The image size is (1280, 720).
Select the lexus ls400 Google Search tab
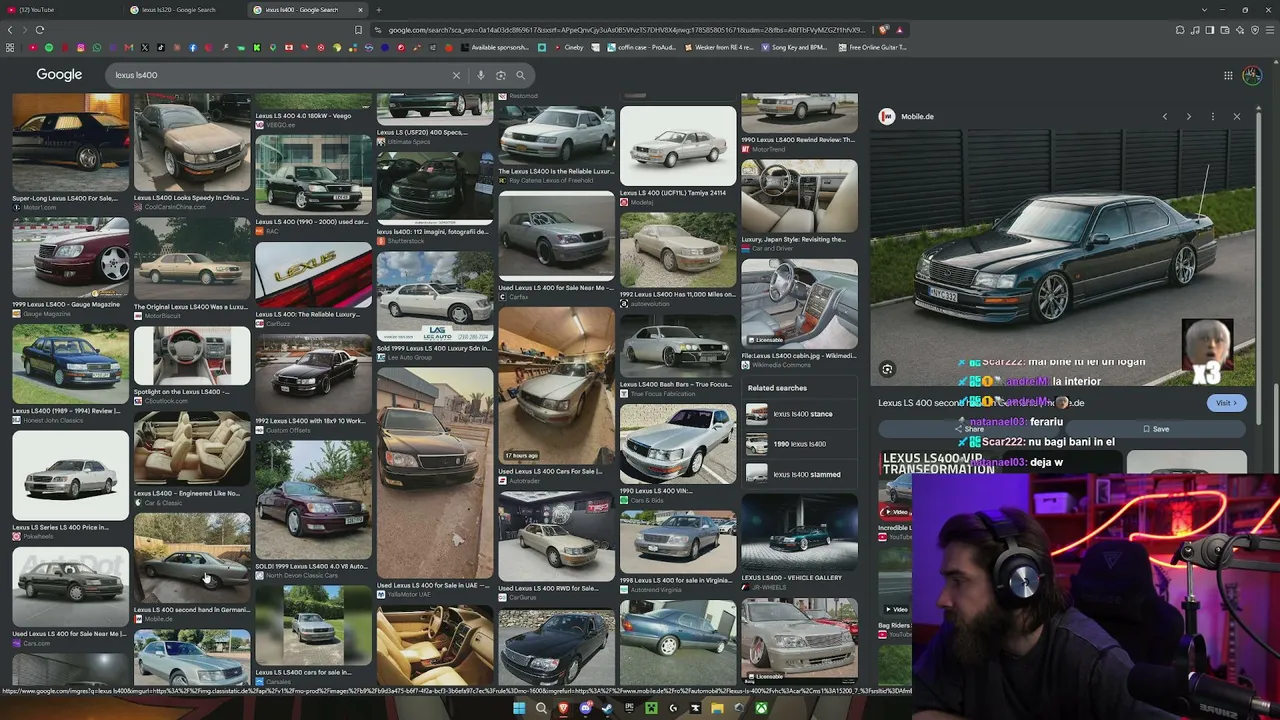[x=309, y=10]
